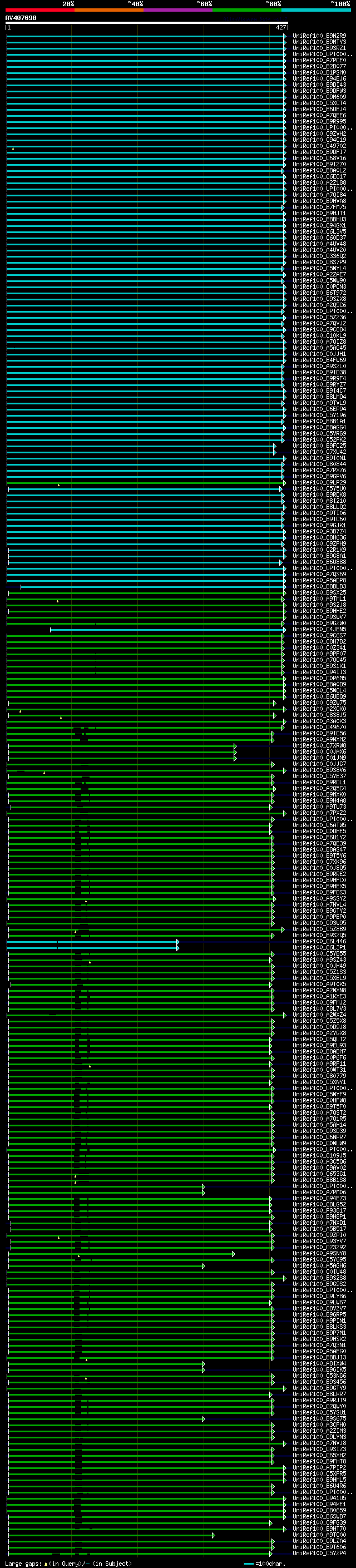Select the query title AV407690
356x1568 pixels.
click(21, 18)
